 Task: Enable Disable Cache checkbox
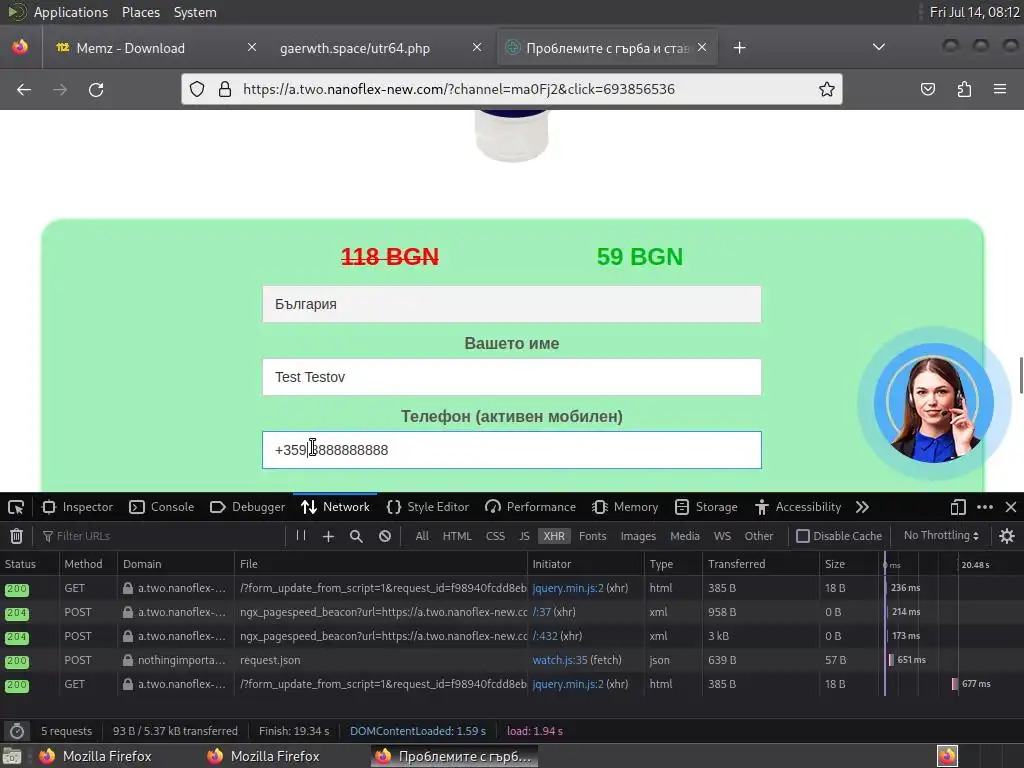coord(803,536)
